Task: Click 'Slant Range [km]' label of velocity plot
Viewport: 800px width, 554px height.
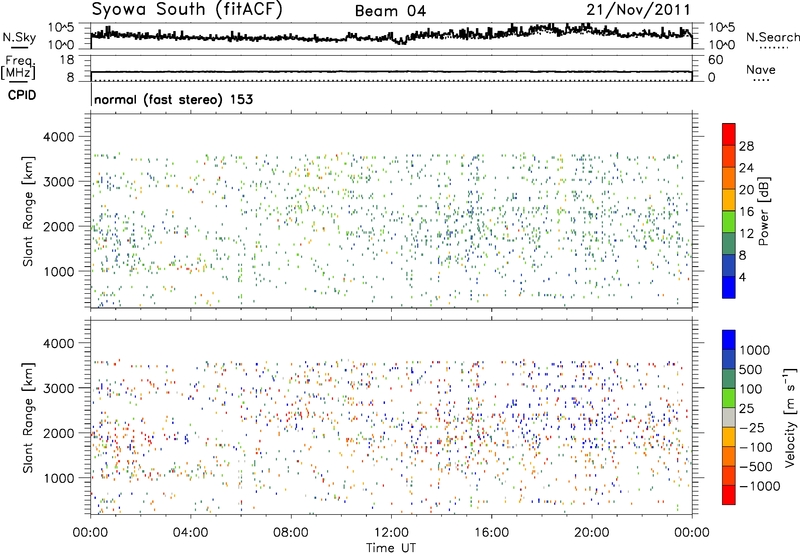Action: tap(28, 418)
